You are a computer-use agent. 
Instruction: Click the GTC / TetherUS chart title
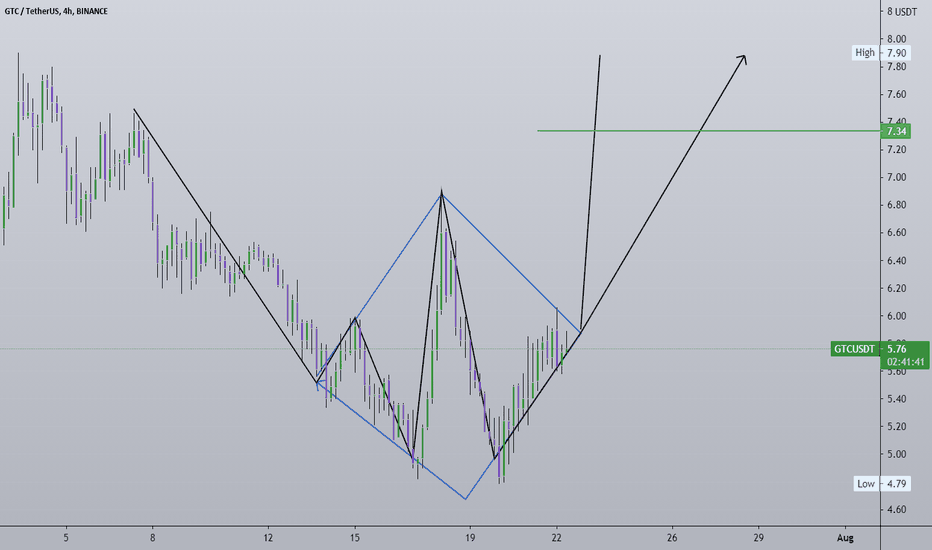pos(56,11)
